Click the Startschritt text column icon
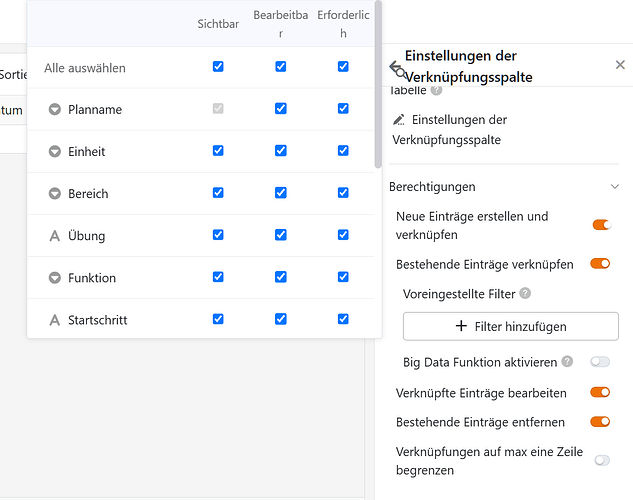The image size is (633, 500). coord(54,320)
